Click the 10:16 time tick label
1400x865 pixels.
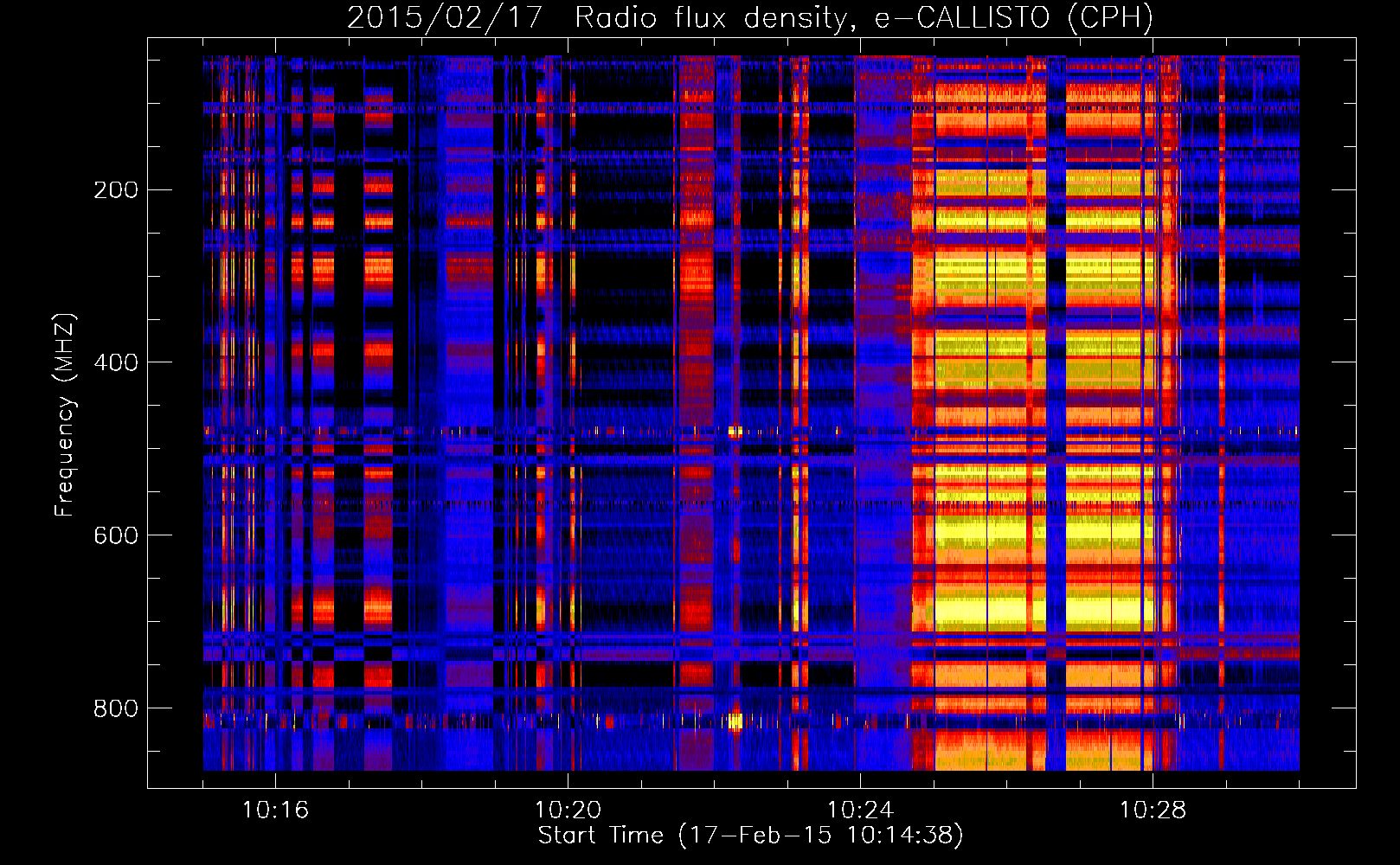(x=275, y=811)
